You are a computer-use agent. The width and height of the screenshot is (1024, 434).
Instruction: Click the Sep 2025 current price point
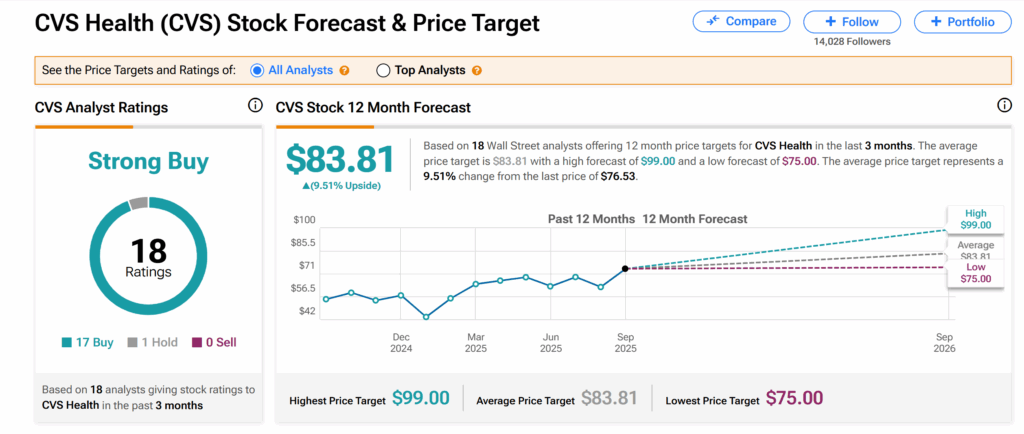(625, 268)
